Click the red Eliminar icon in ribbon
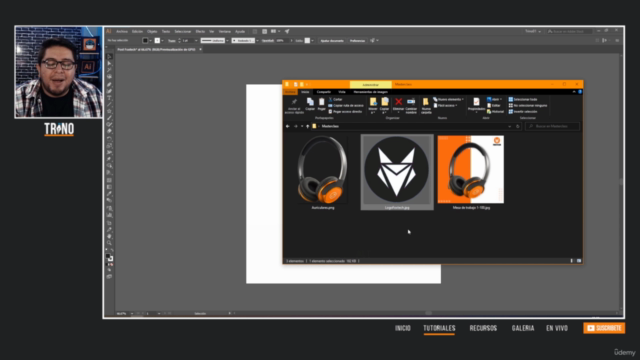 (398, 102)
